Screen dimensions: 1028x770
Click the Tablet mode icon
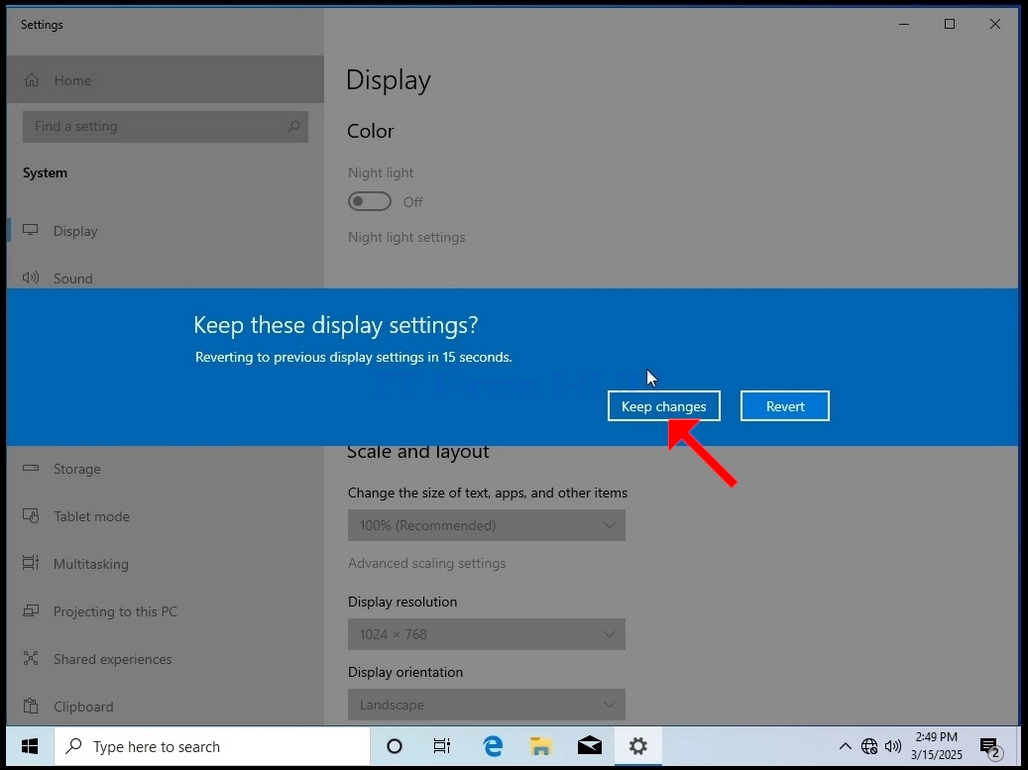(31, 516)
